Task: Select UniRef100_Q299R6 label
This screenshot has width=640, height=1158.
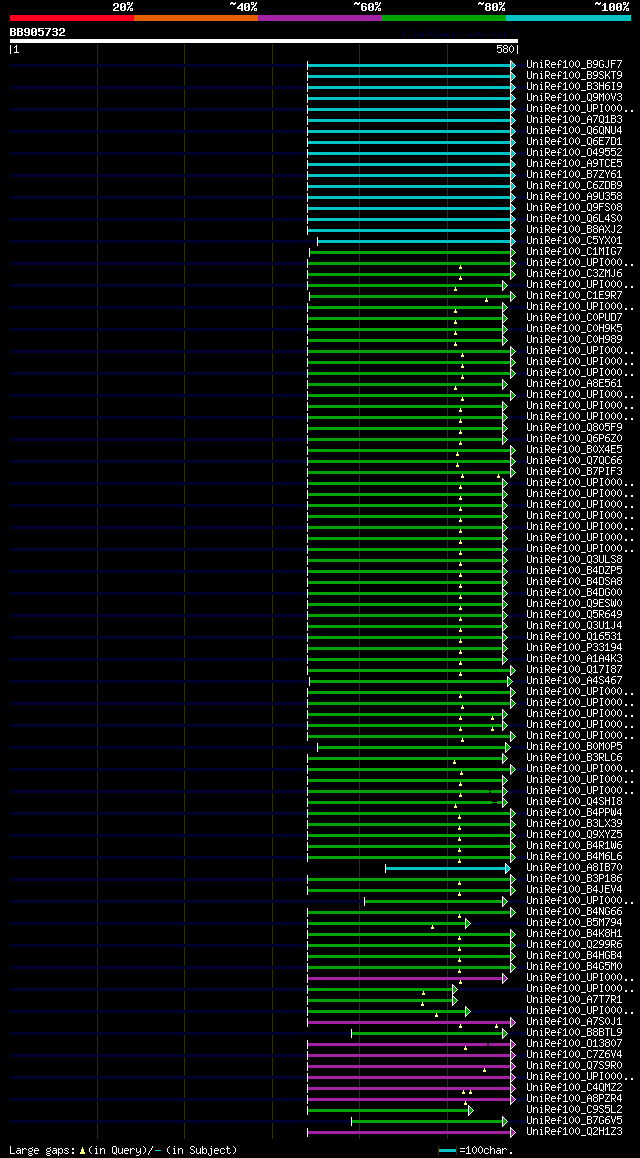Action: point(574,944)
